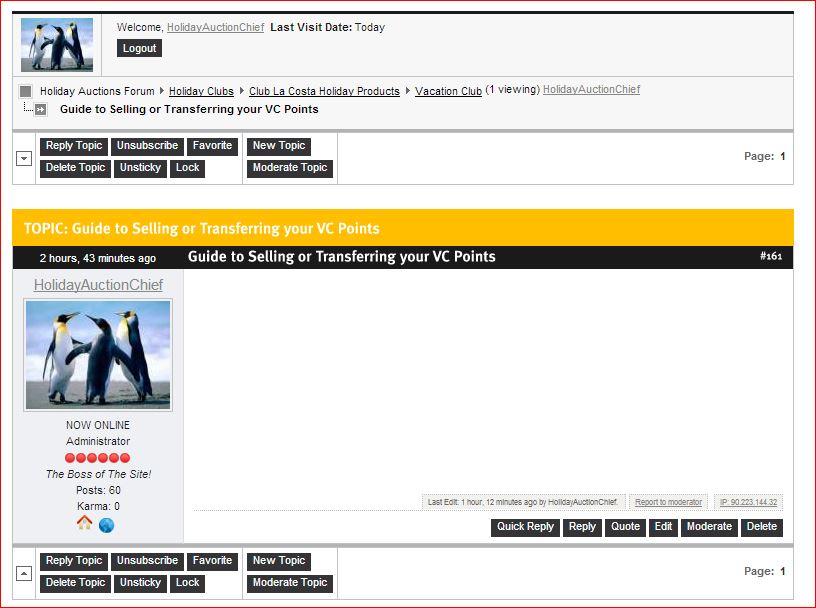
Task: Click the small arrow icon beside the topic title
Action: [x=41, y=110]
